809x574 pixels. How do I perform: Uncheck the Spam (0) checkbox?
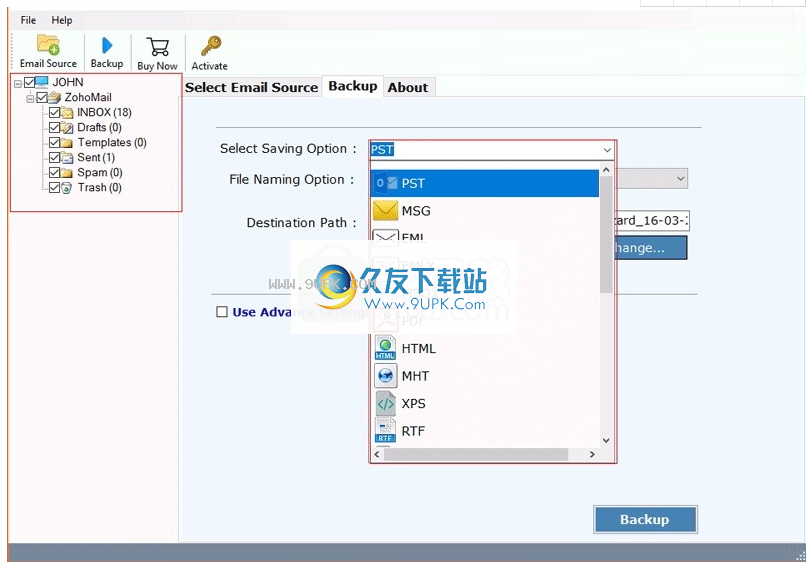pyautogui.click(x=55, y=172)
